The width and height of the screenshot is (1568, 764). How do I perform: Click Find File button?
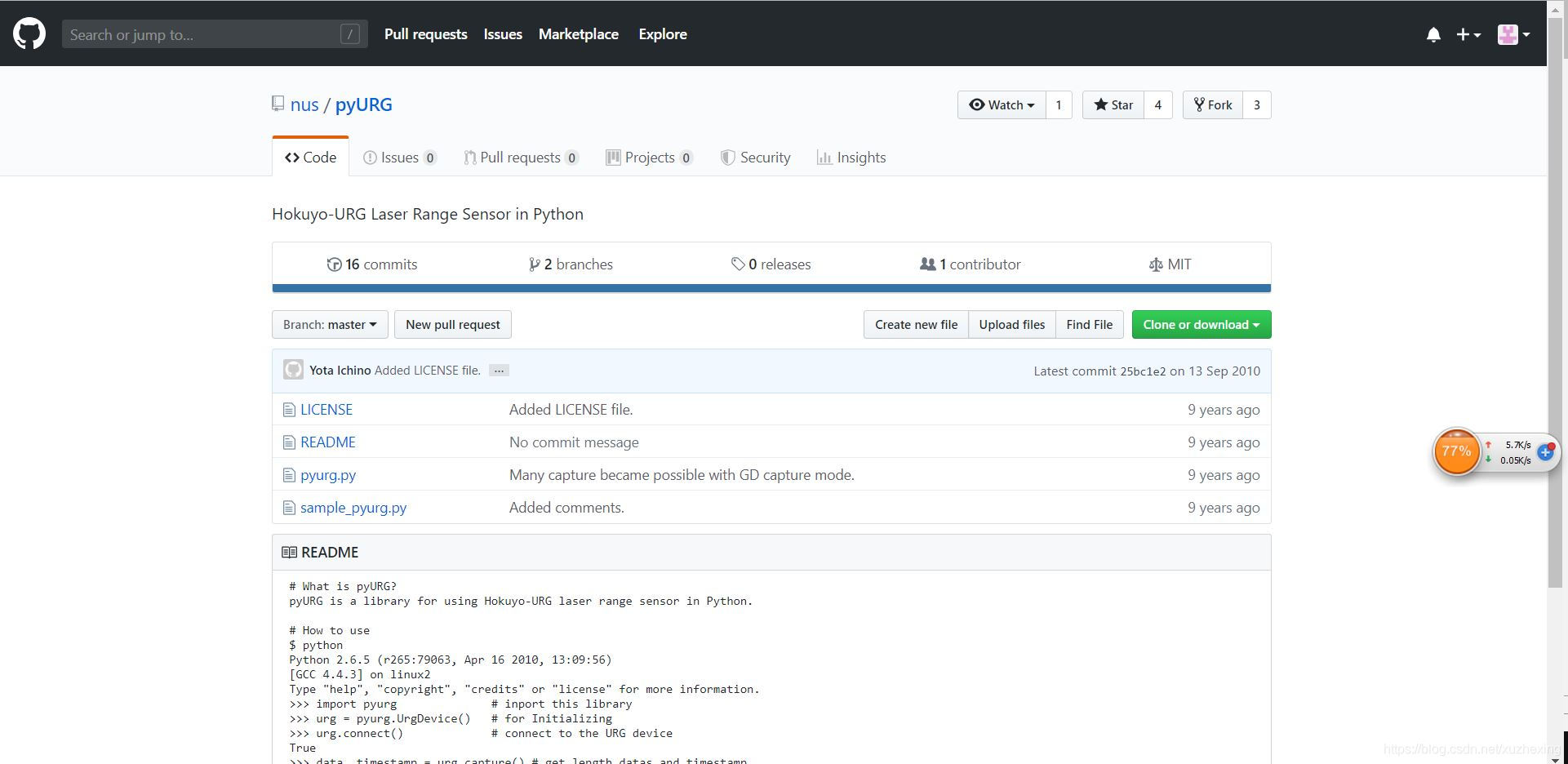tap(1090, 324)
